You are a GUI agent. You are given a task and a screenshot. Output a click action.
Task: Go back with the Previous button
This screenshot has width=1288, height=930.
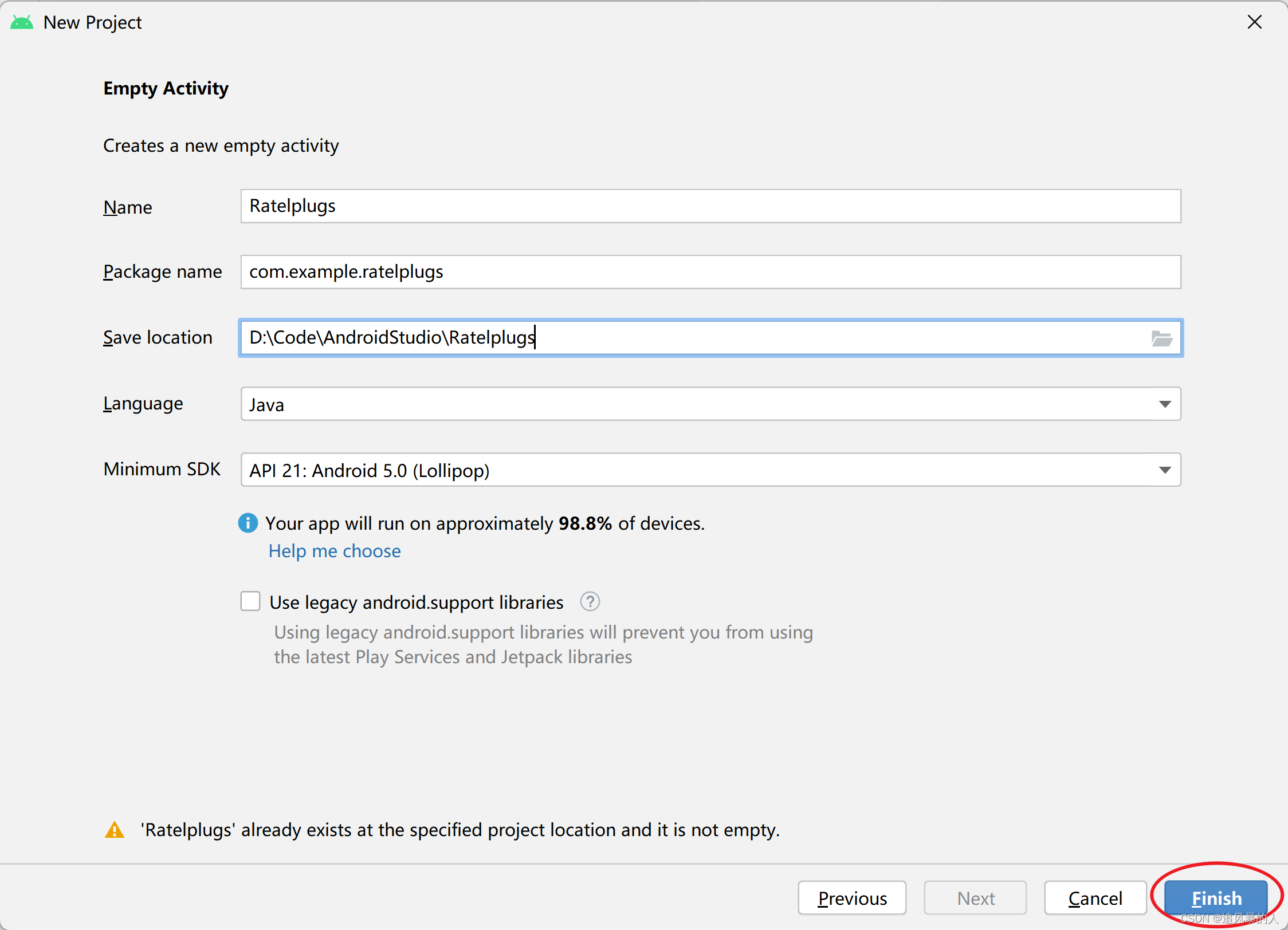[852, 898]
